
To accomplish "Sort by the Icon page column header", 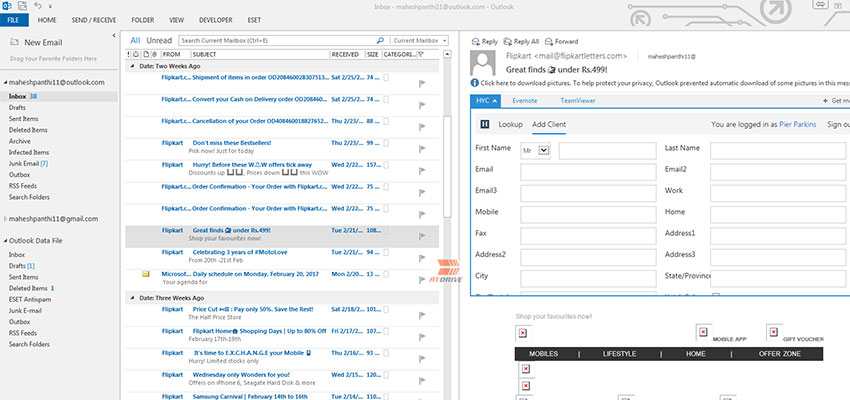I will click(x=146, y=54).
